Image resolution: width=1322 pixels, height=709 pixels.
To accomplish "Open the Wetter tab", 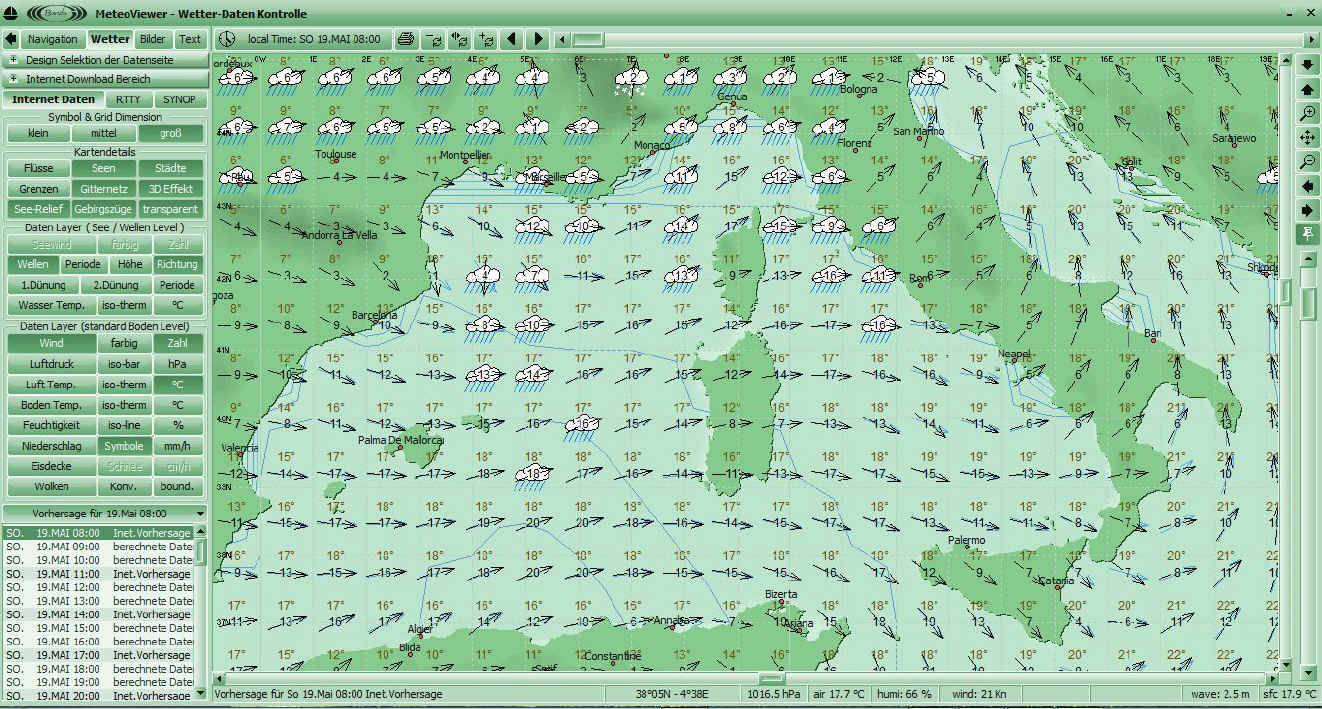I will tap(110, 39).
